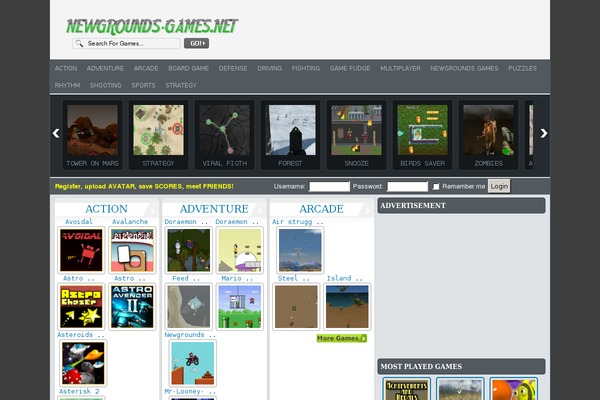Viewport: 600px width, 400px height.
Task: Click the Newgrounds-Games.net logo
Action: point(152,26)
